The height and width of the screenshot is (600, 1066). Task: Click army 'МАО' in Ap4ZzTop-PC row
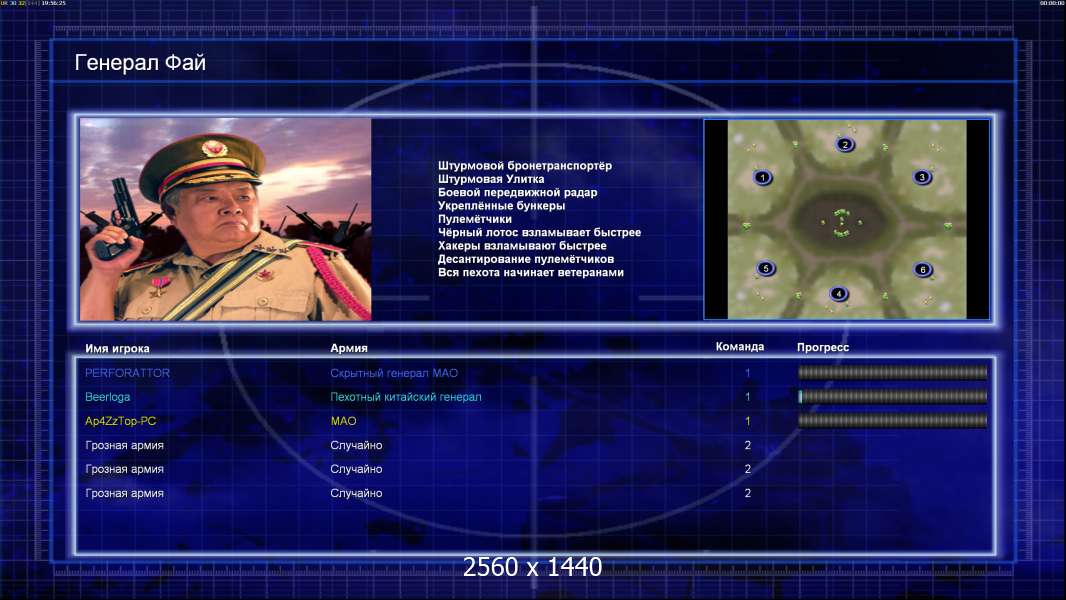click(343, 421)
